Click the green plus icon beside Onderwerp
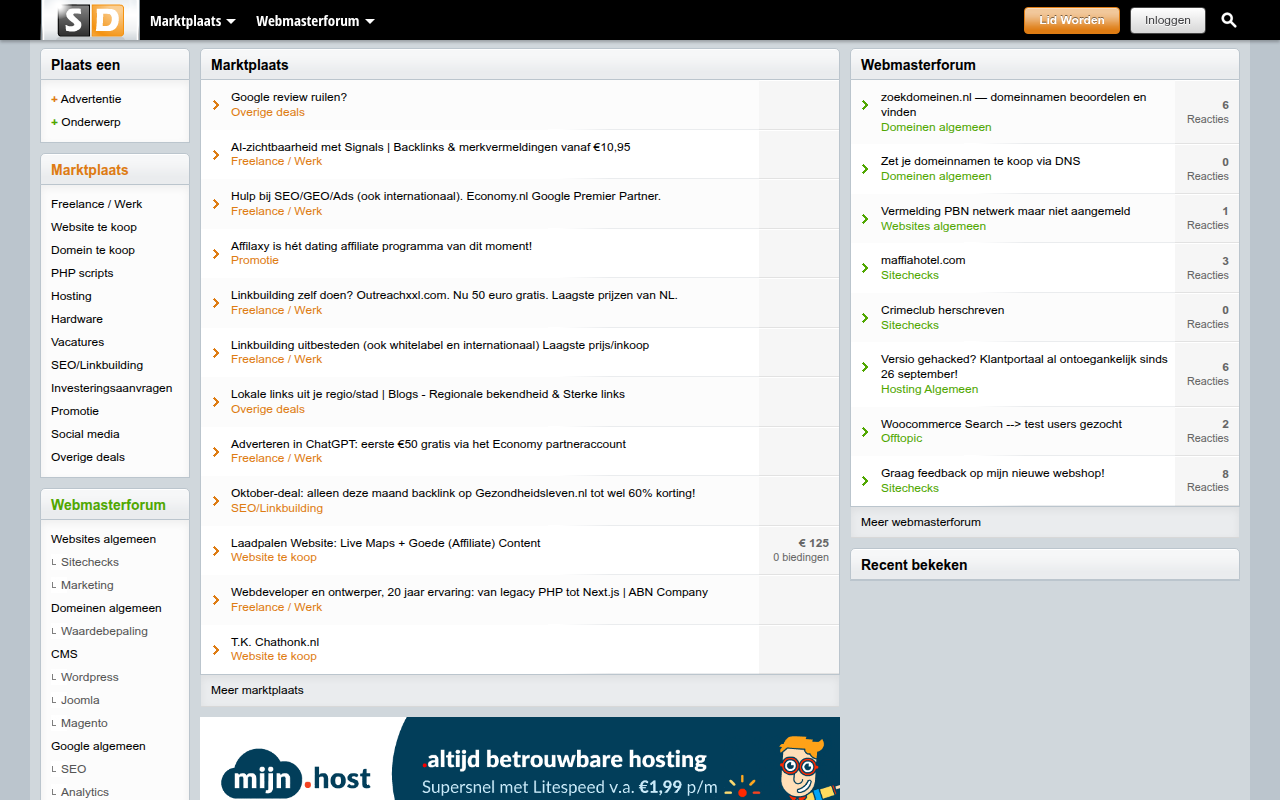This screenshot has width=1280, height=800. pyautogui.click(x=54, y=123)
